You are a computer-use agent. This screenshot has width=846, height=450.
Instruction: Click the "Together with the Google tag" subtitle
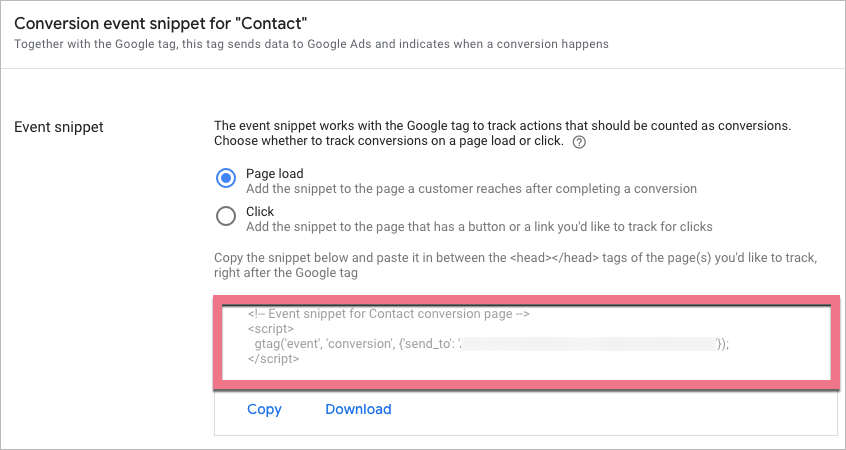pyautogui.click(x=311, y=44)
